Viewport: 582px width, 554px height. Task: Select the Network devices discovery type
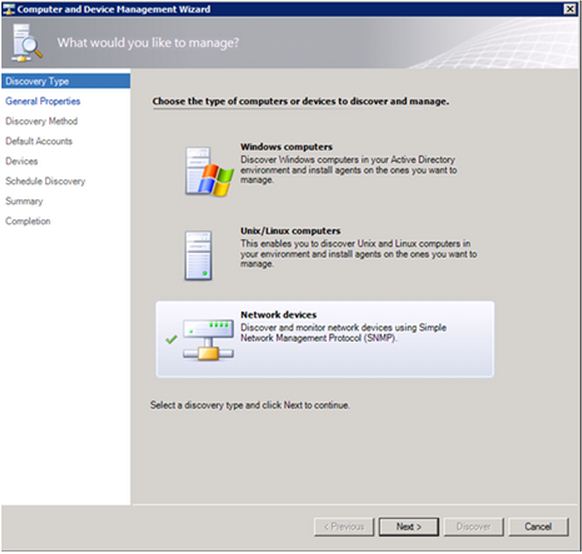click(x=325, y=339)
